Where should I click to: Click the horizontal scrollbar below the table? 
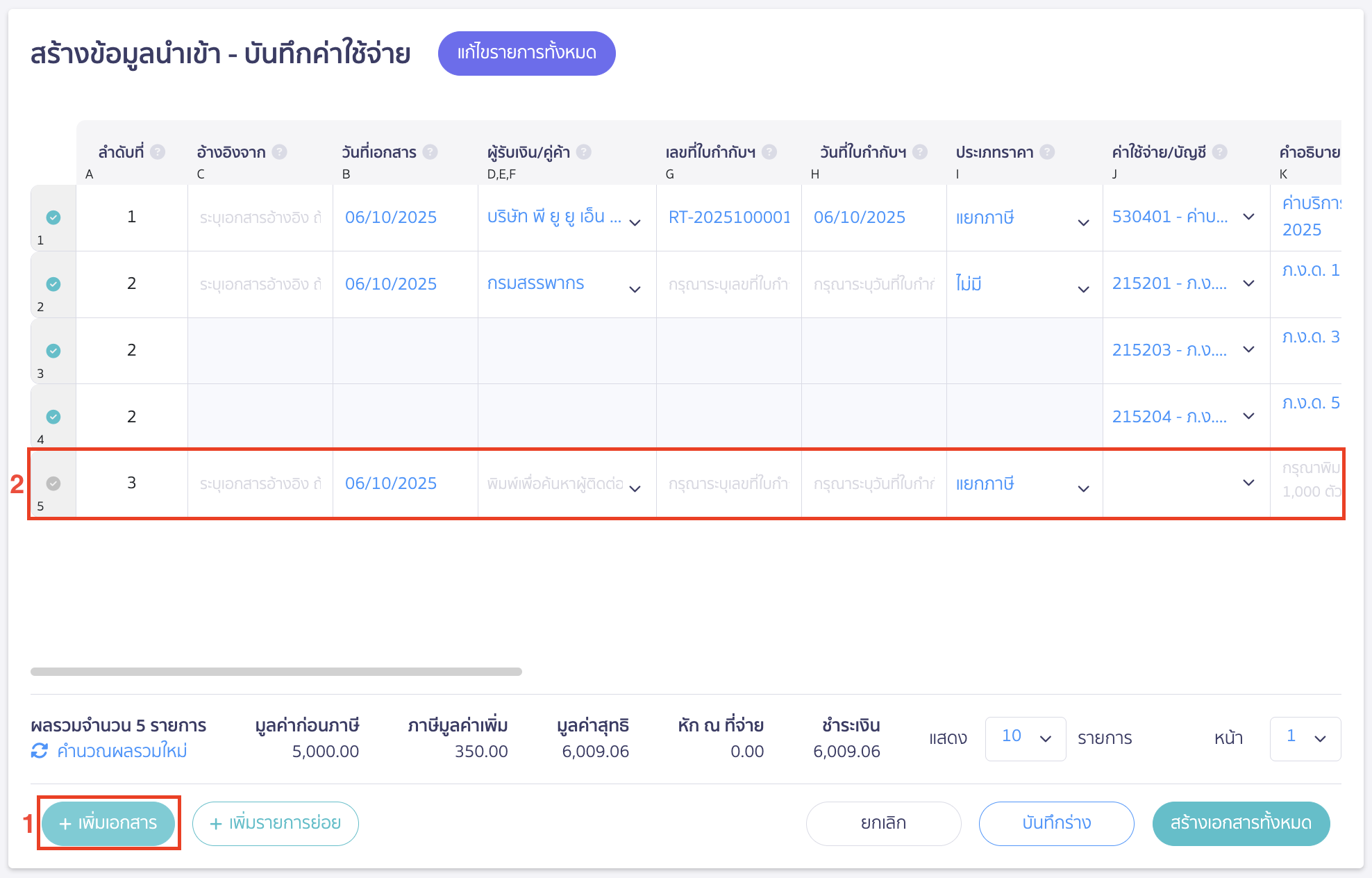click(x=276, y=671)
